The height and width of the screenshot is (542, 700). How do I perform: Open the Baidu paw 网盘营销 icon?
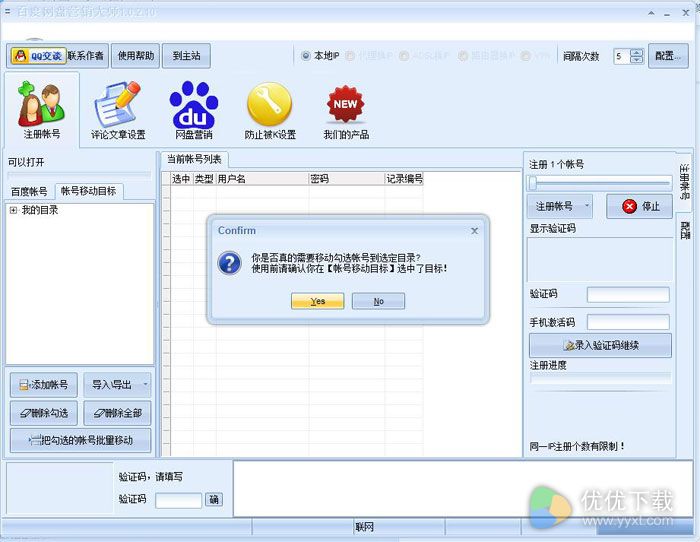point(193,110)
